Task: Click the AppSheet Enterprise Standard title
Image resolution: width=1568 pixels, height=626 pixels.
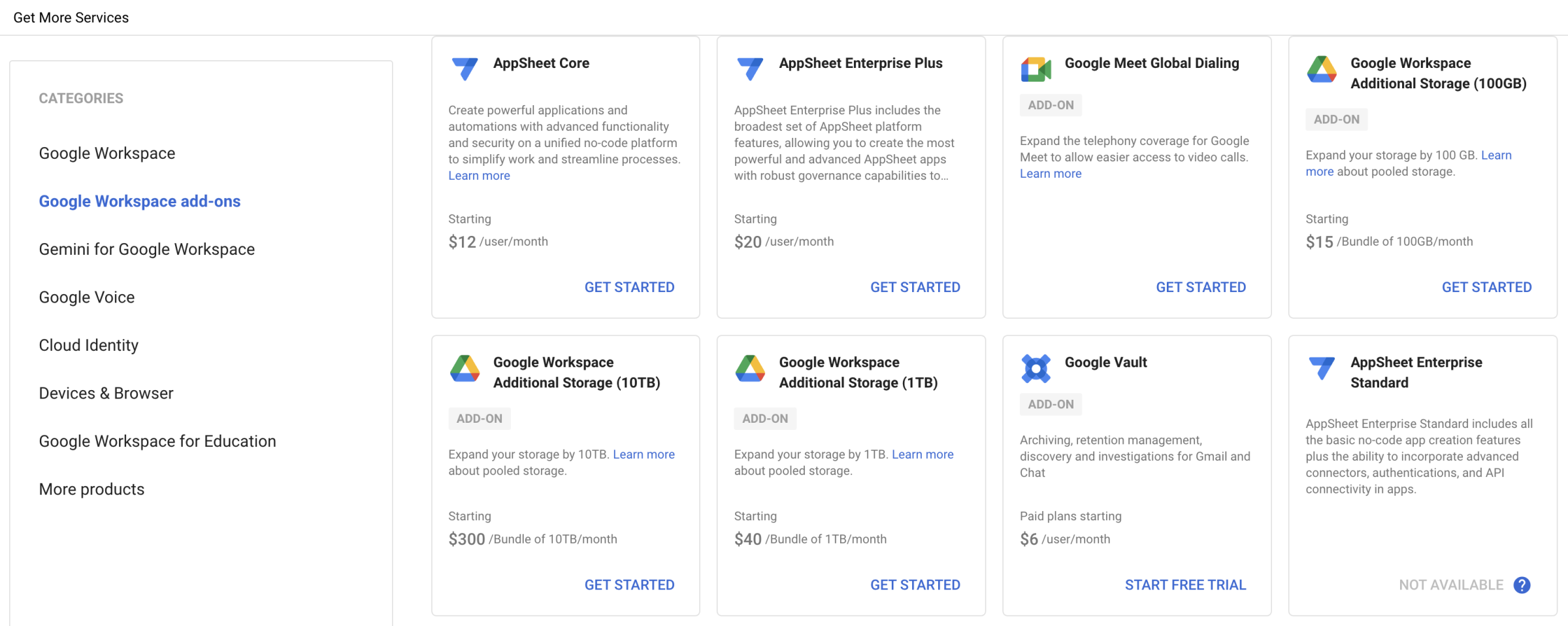Action: (x=1416, y=372)
